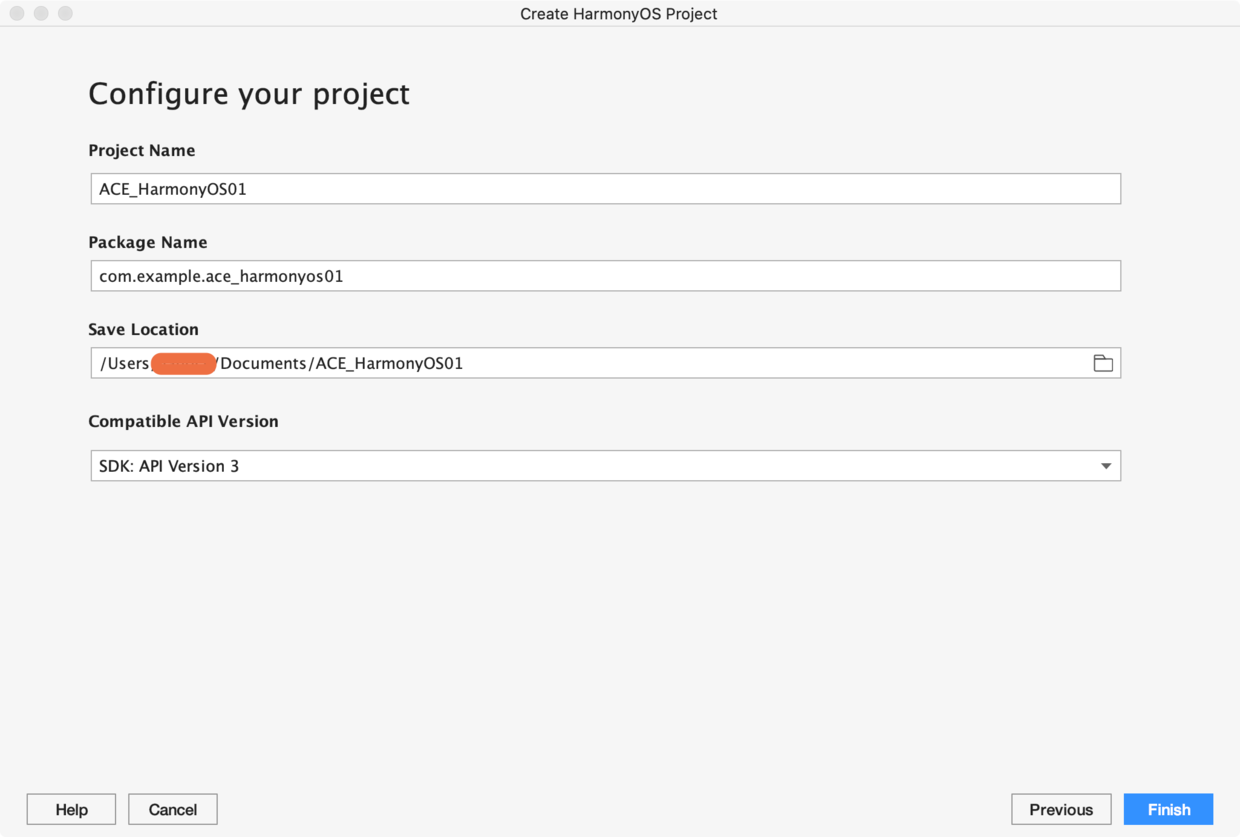
Task: Close the Create HarmonyOS Project window
Action: 17,14
